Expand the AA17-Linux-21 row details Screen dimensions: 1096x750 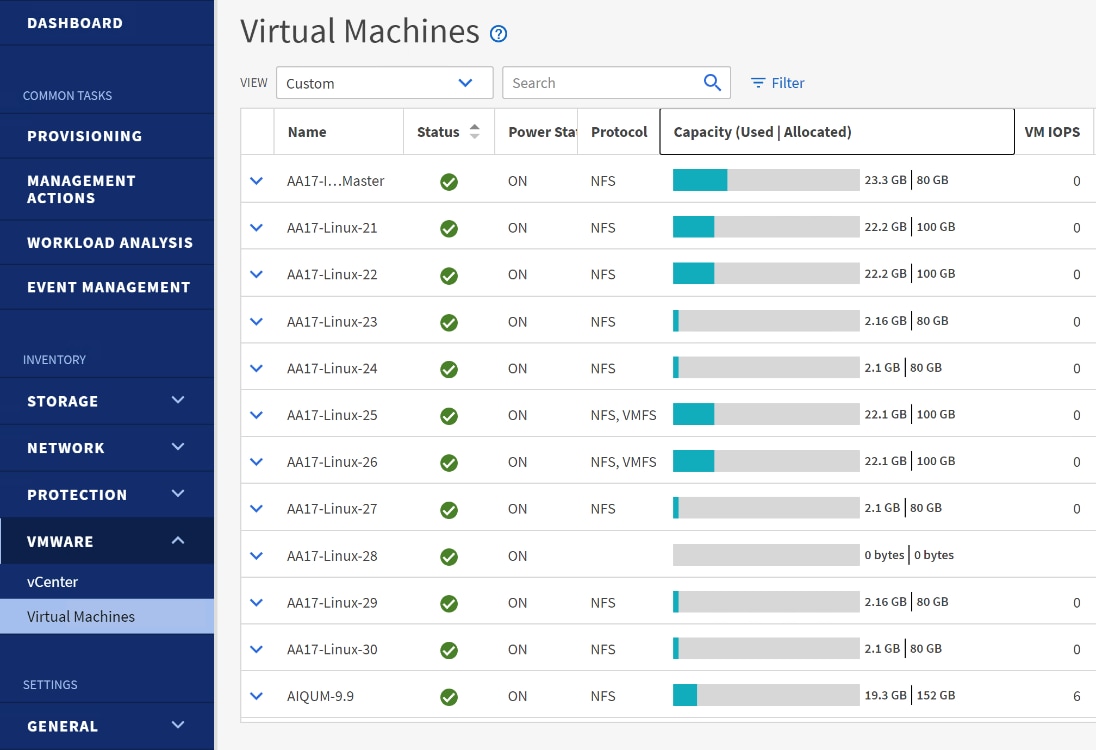[257, 228]
